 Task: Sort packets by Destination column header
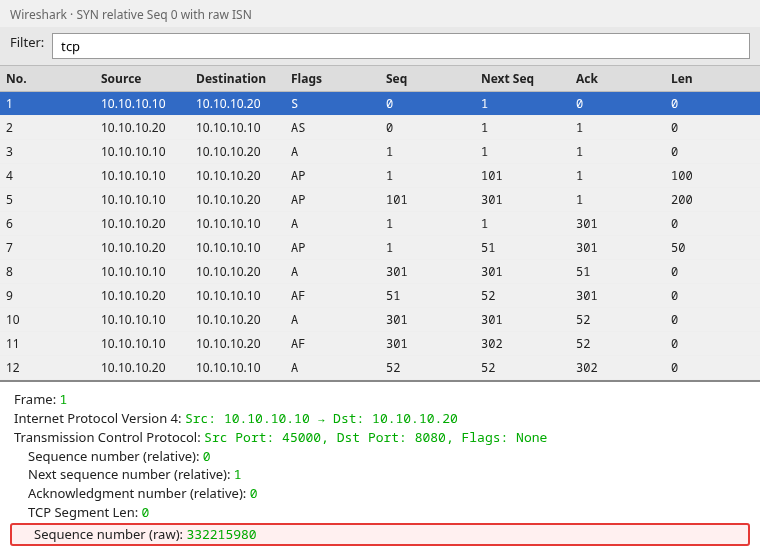pyautogui.click(x=231, y=79)
